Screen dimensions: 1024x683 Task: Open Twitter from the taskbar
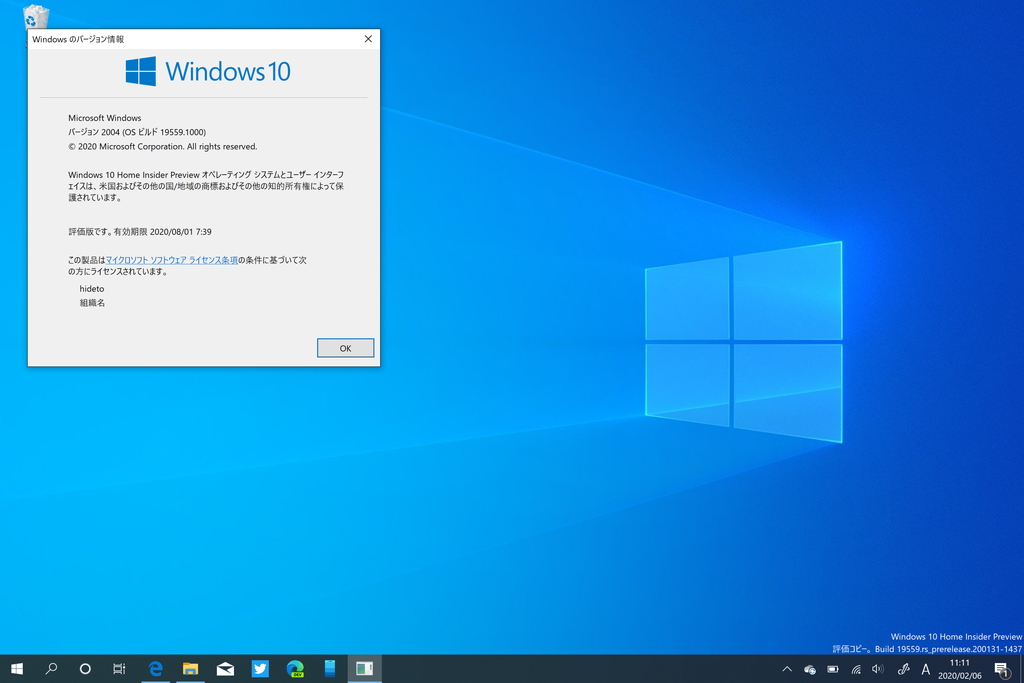coord(259,670)
